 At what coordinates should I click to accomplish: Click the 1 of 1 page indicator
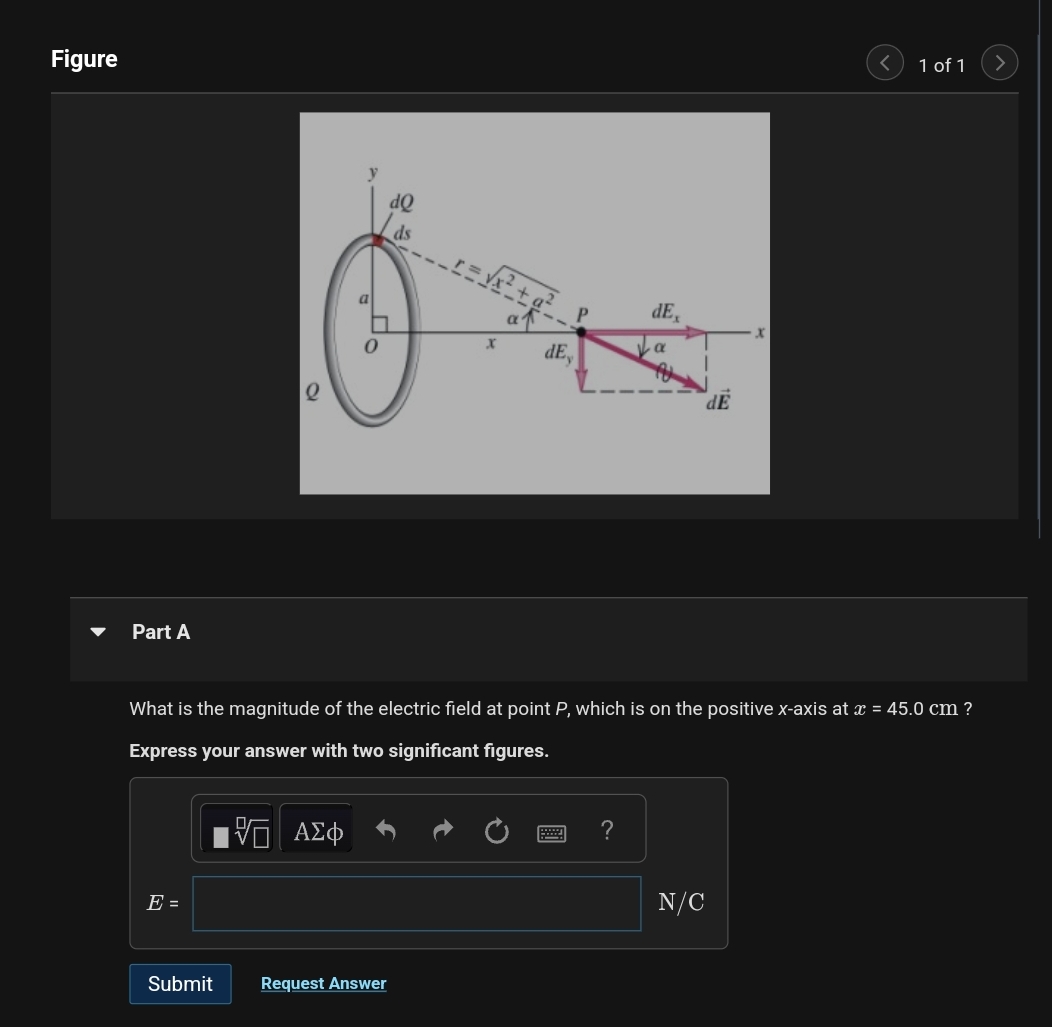pos(941,64)
